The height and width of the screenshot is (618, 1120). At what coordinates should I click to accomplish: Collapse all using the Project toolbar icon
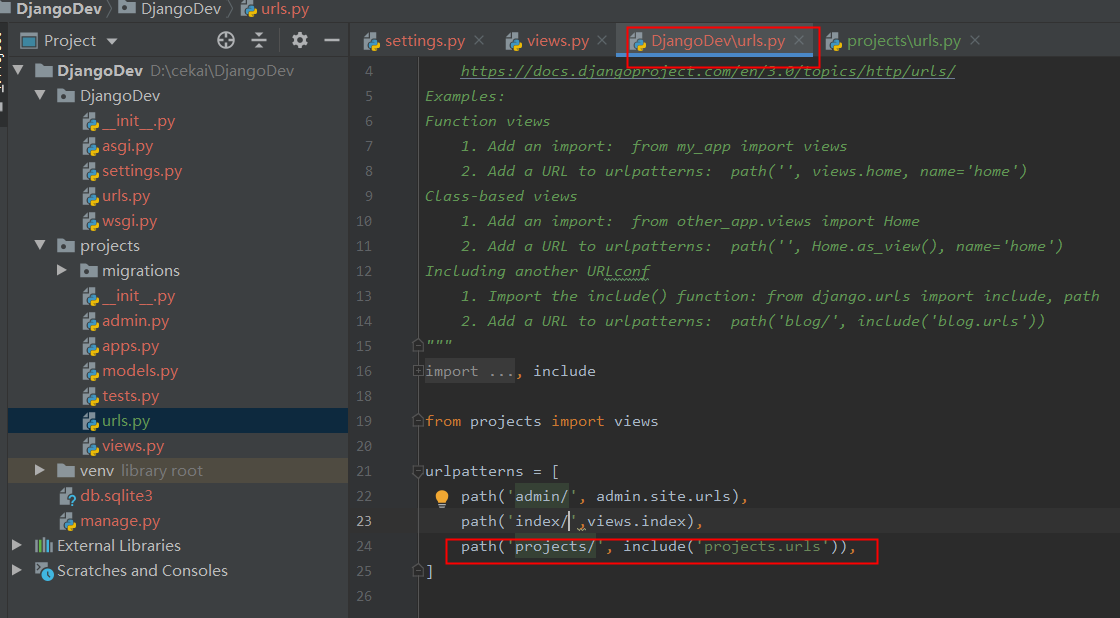click(x=259, y=41)
